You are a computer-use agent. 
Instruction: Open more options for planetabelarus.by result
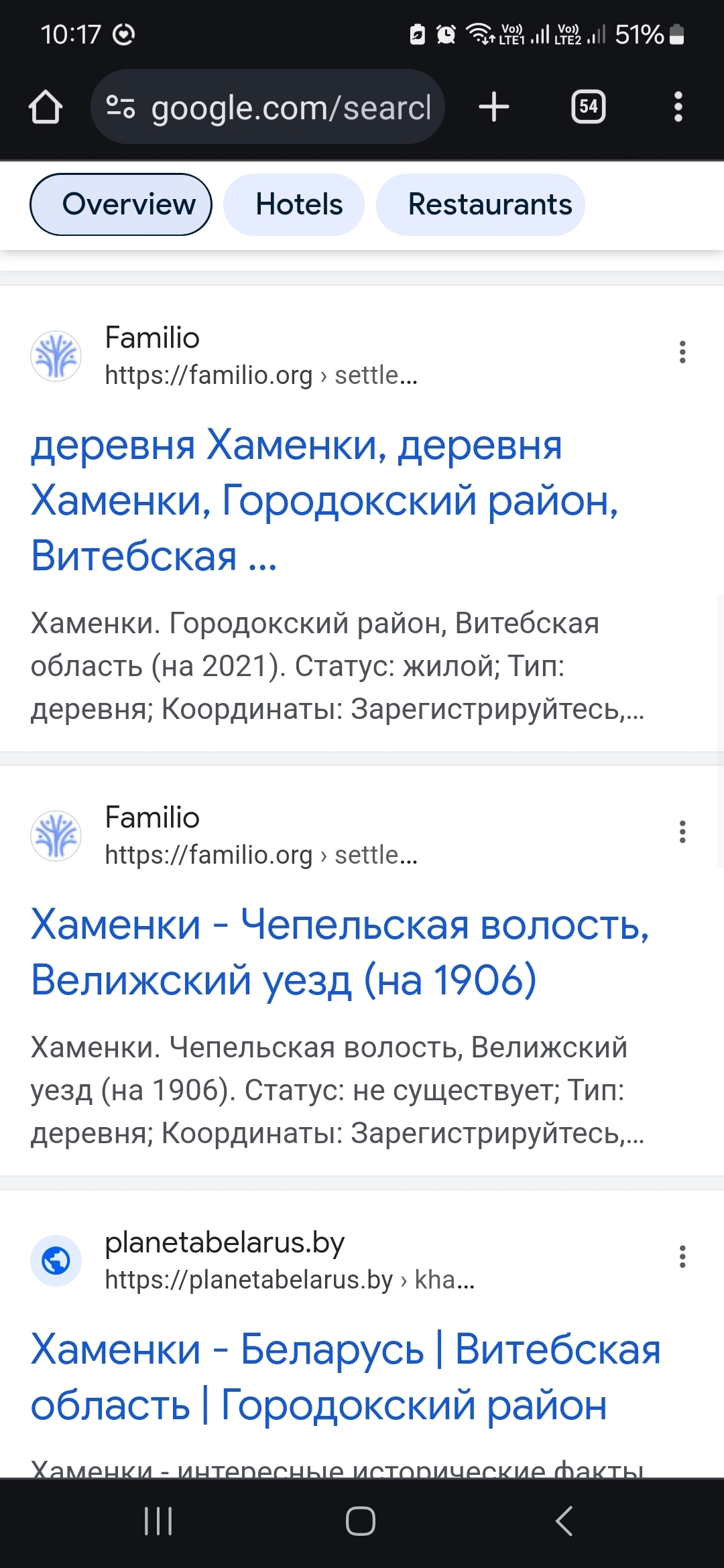coord(682,1257)
